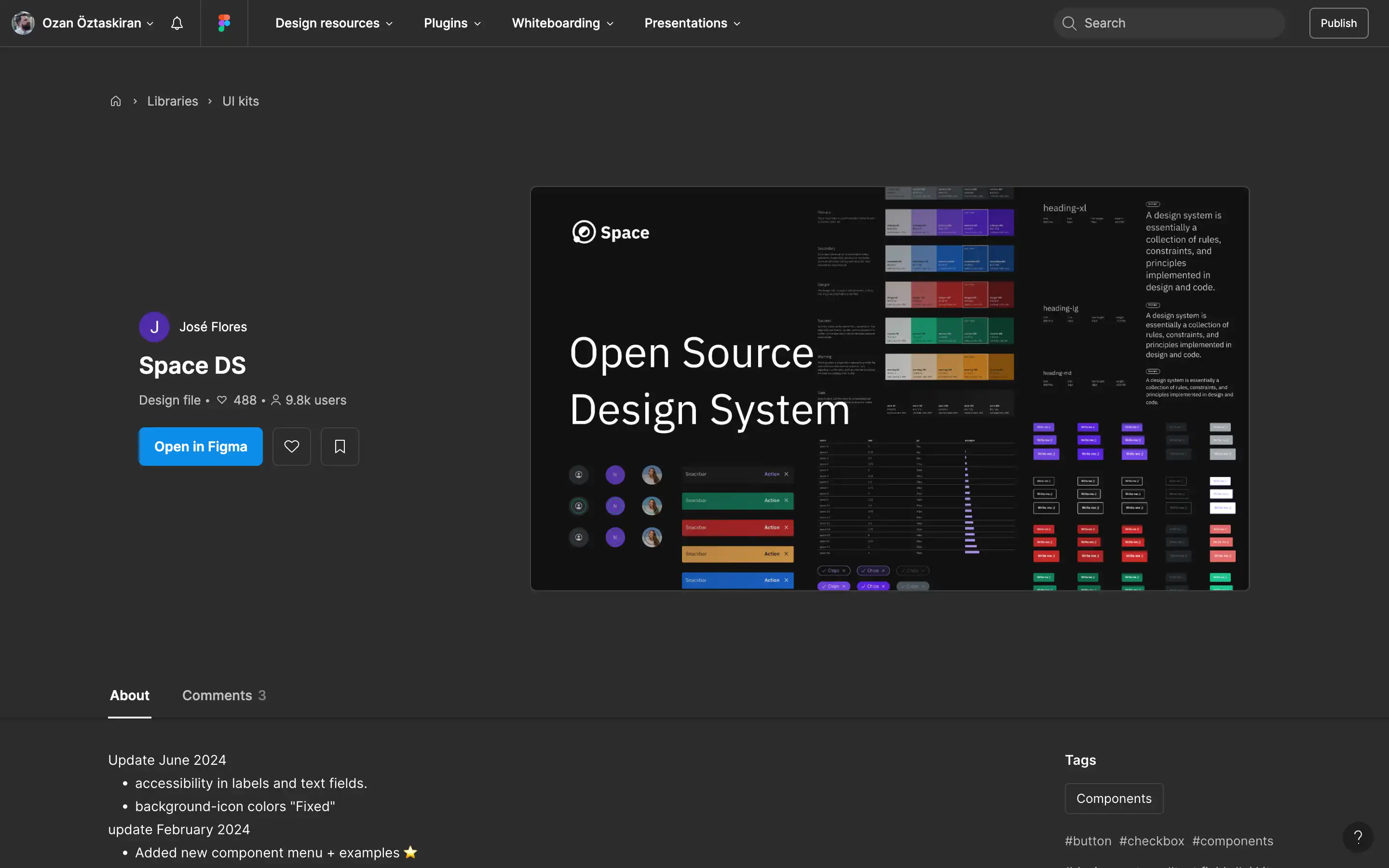Click the 'Design file' label

tap(170, 400)
